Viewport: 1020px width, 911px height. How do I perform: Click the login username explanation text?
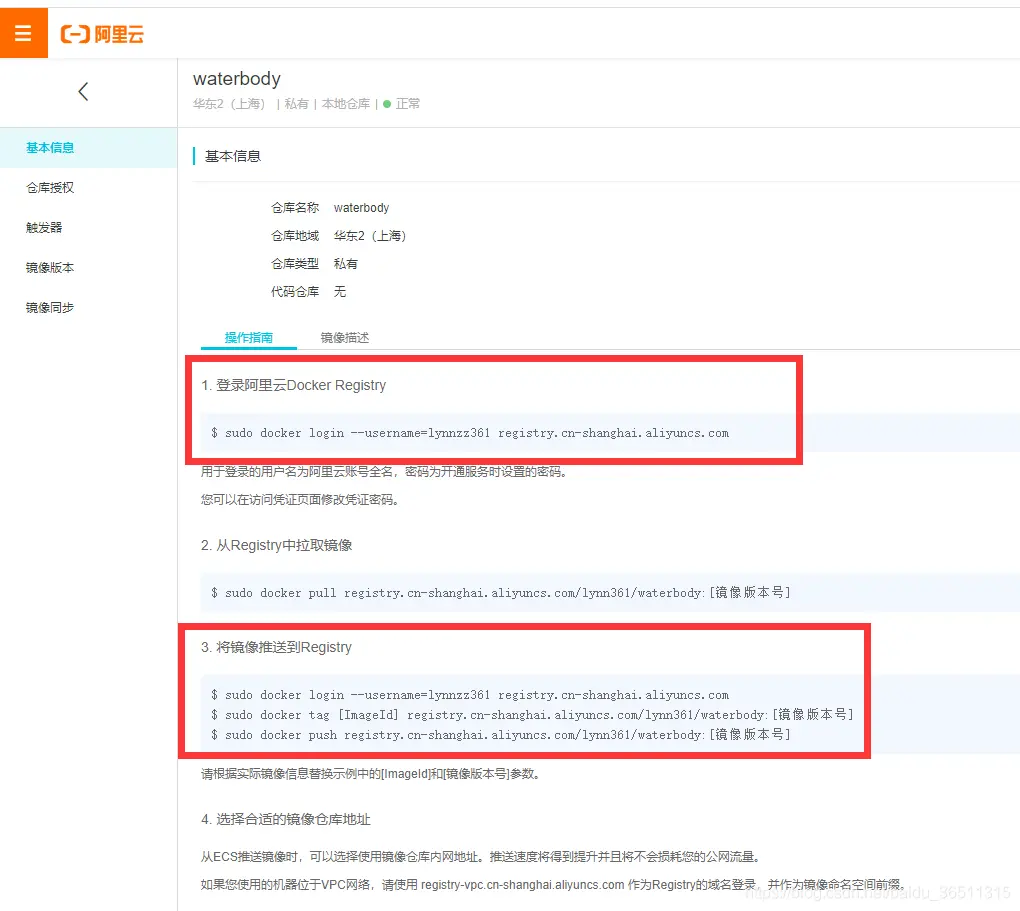384,472
